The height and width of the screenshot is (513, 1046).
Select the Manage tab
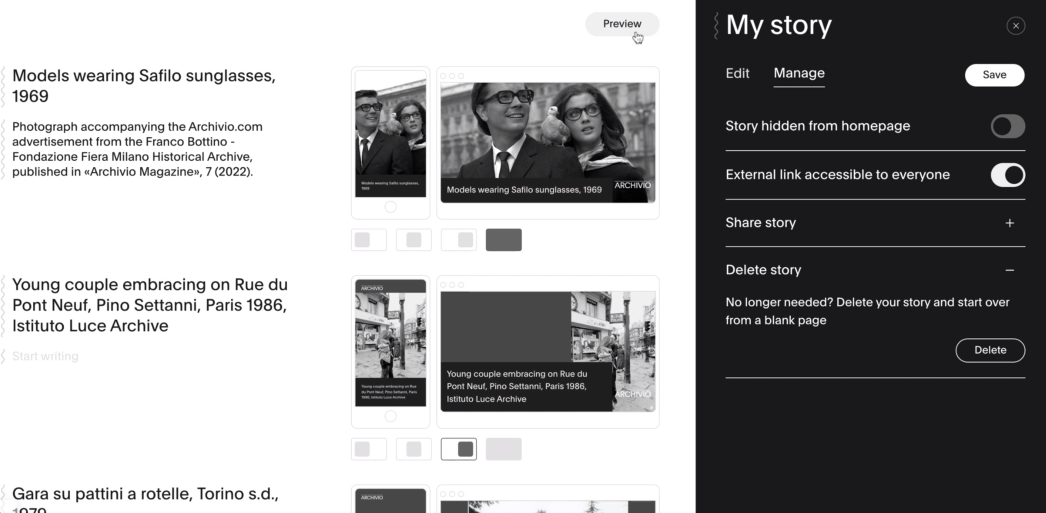[799, 73]
